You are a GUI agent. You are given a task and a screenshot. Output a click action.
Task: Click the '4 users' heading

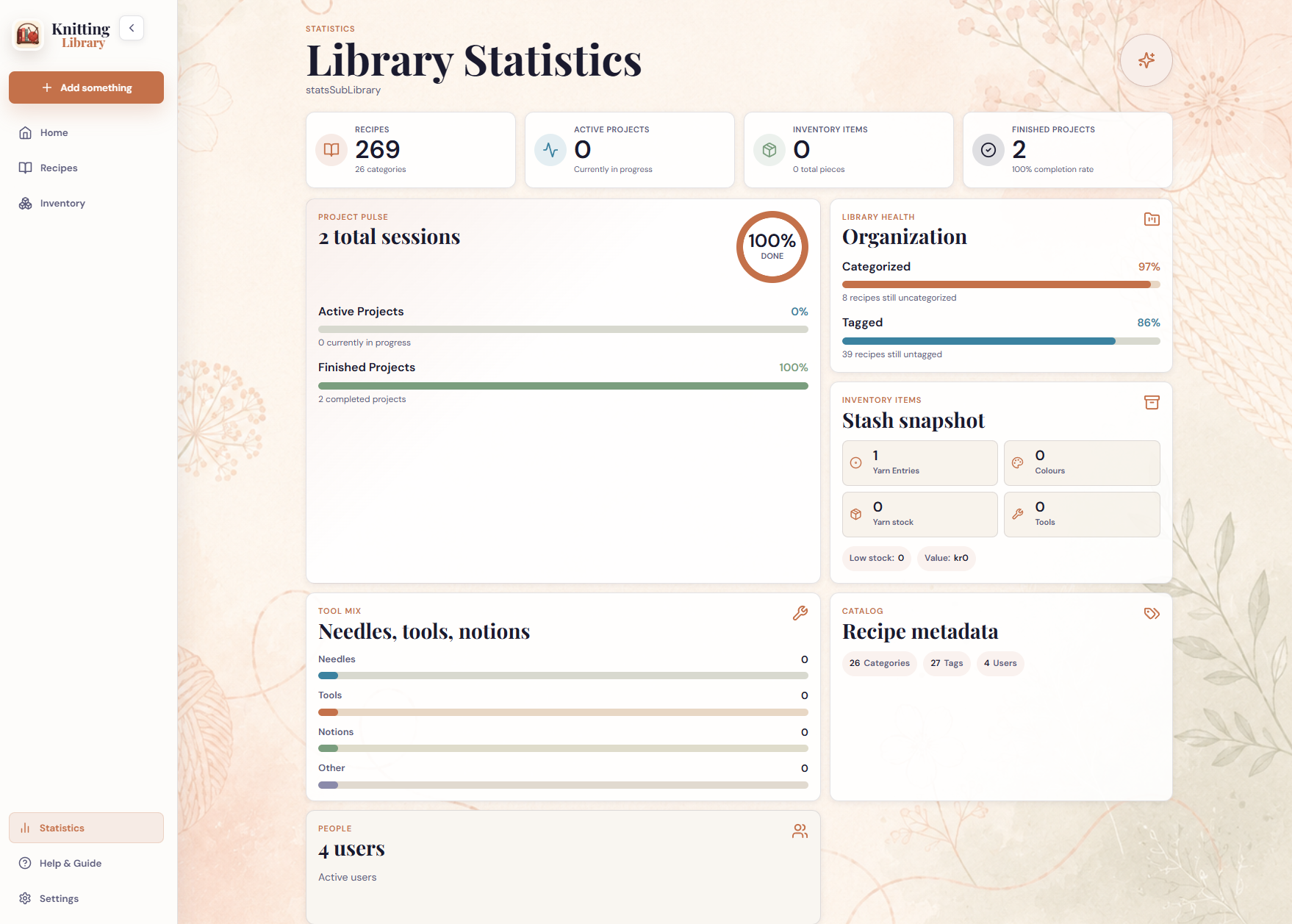[x=351, y=849]
